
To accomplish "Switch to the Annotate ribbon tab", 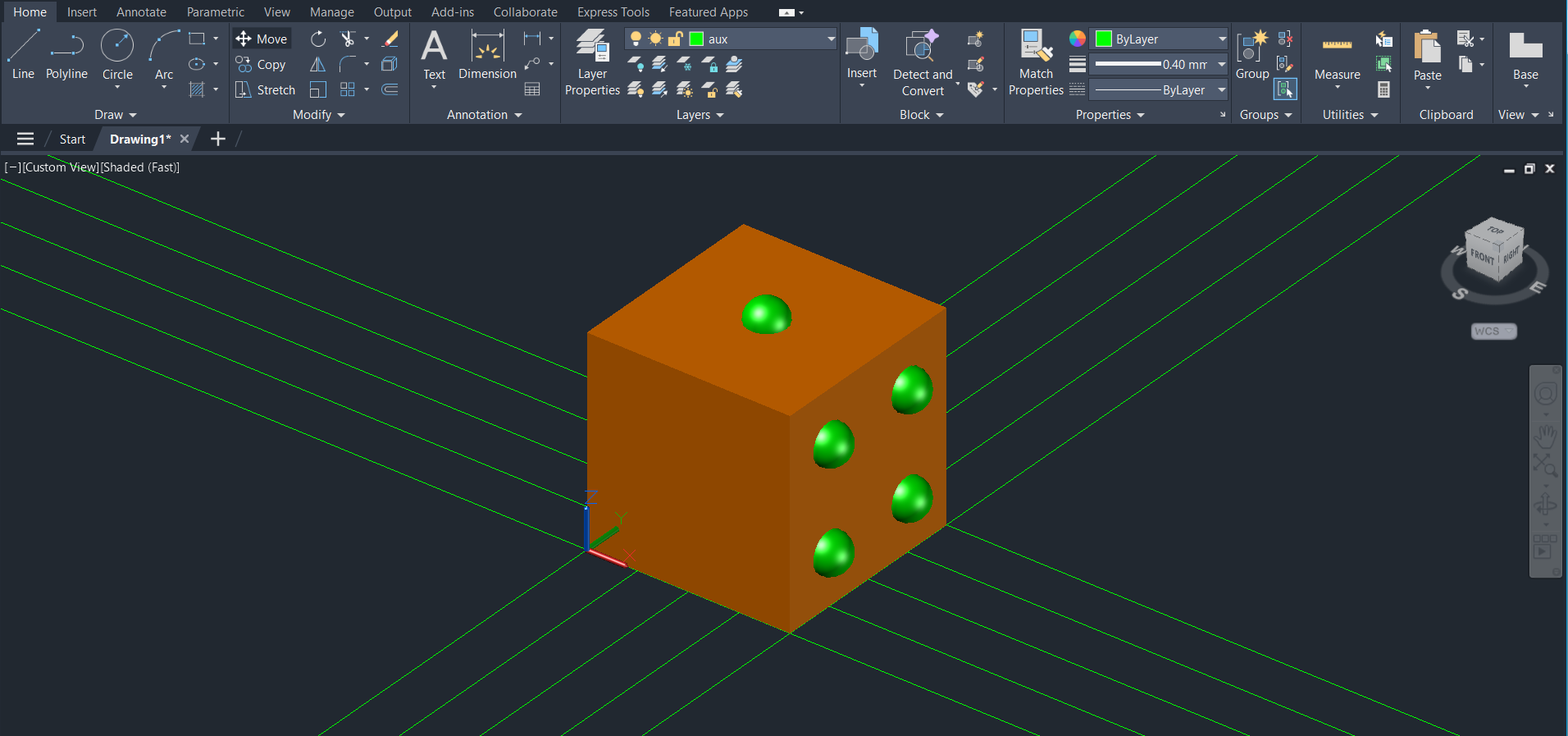I will 141,12.
